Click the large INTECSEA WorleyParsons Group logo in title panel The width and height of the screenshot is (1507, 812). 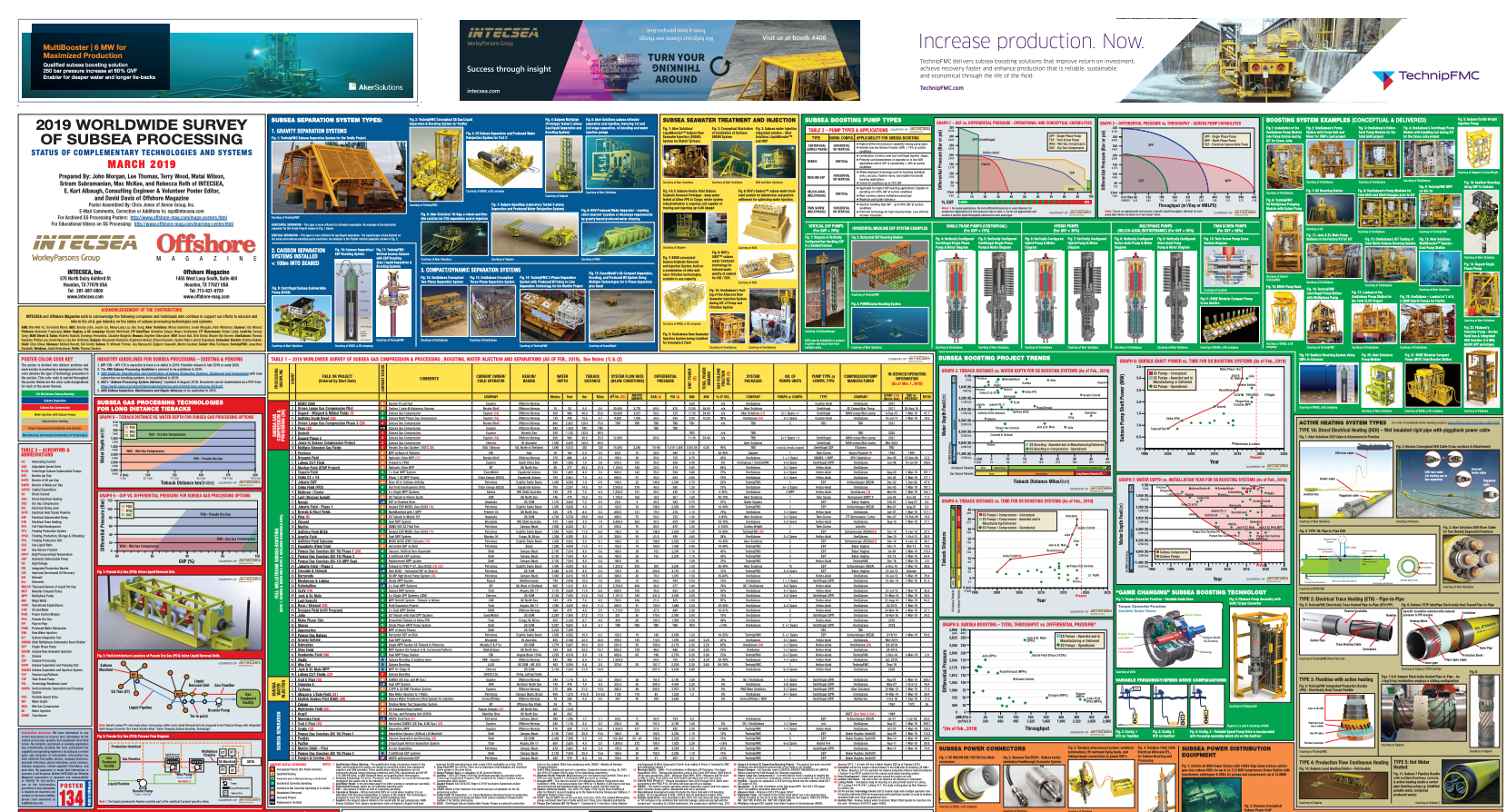[85, 244]
